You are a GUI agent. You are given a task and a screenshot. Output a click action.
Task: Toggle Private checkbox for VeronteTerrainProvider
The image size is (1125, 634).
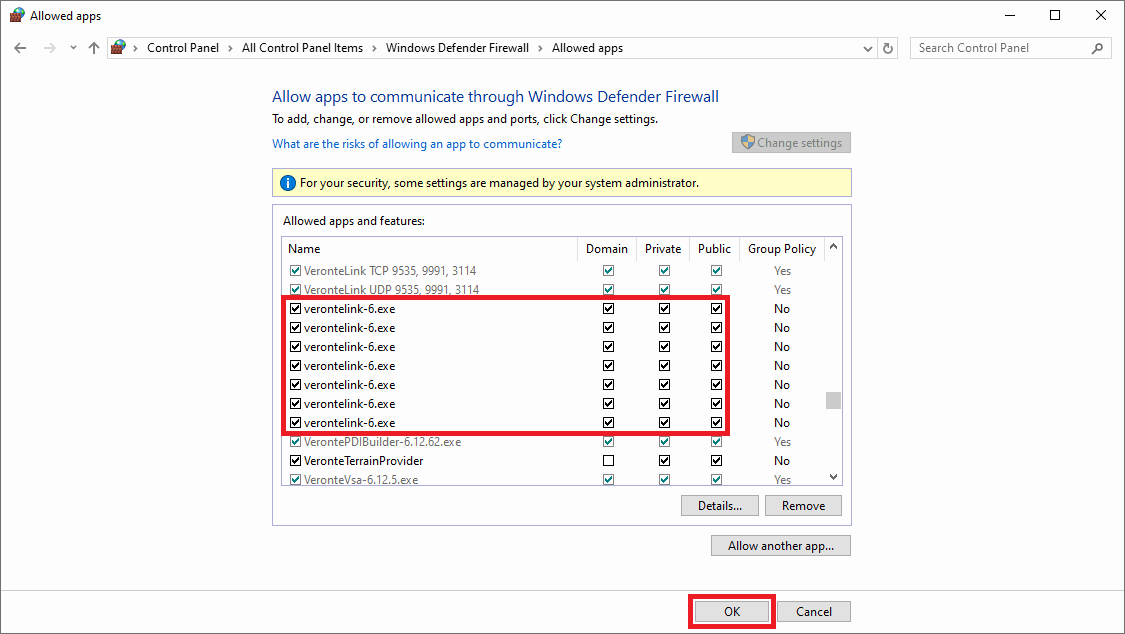click(x=663, y=461)
